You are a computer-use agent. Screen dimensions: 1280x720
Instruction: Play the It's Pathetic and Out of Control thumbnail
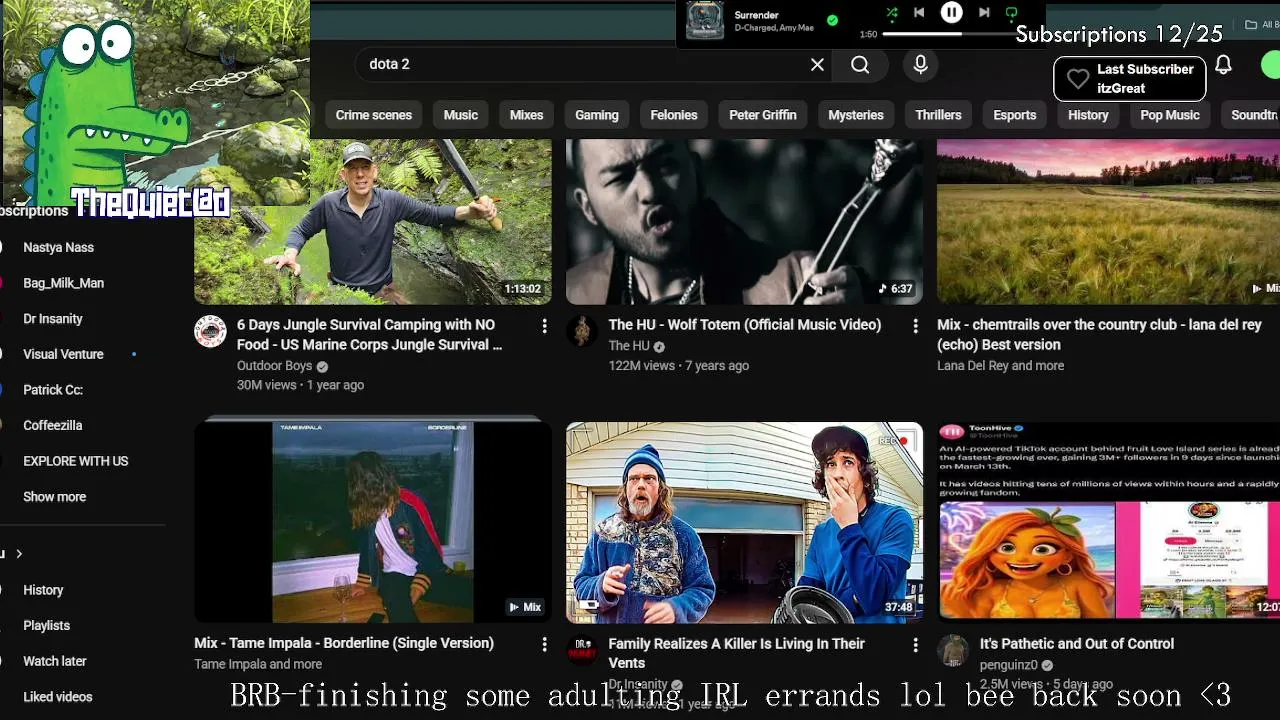coord(1108,522)
